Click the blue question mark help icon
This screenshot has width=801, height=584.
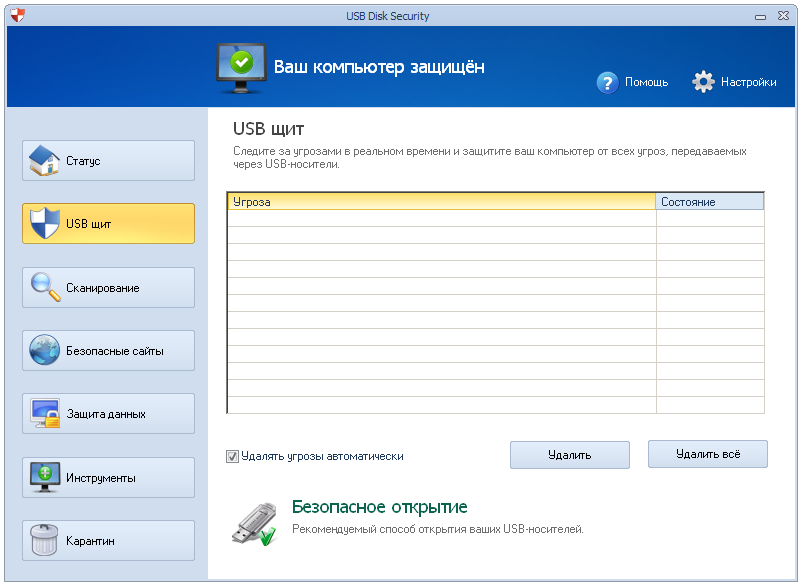click(607, 82)
